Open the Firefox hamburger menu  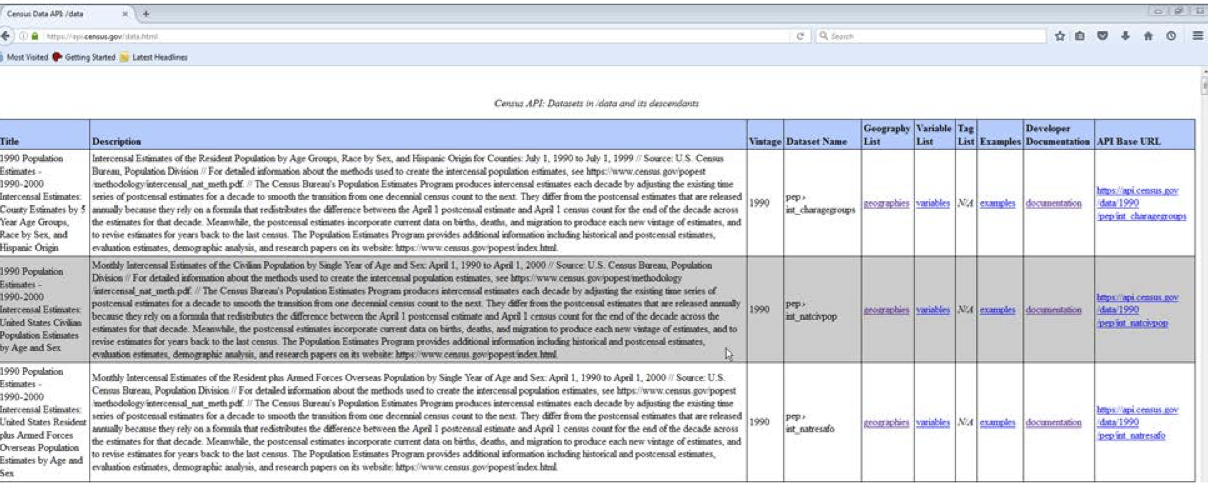point(1197,36)
